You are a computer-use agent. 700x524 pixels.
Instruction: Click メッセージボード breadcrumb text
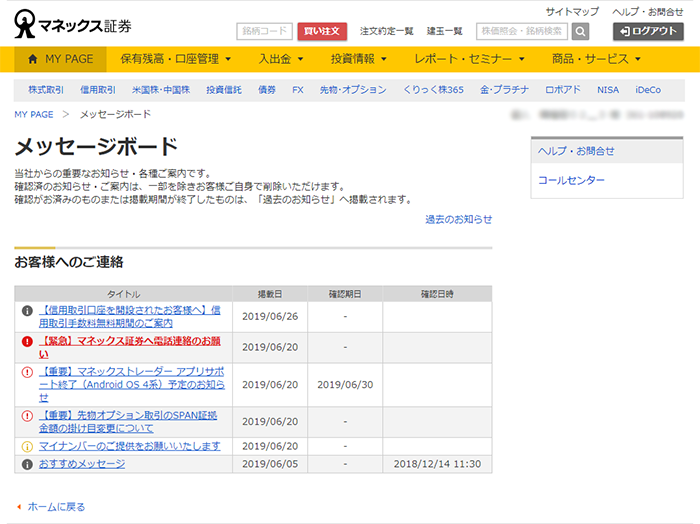pos(115,114)
